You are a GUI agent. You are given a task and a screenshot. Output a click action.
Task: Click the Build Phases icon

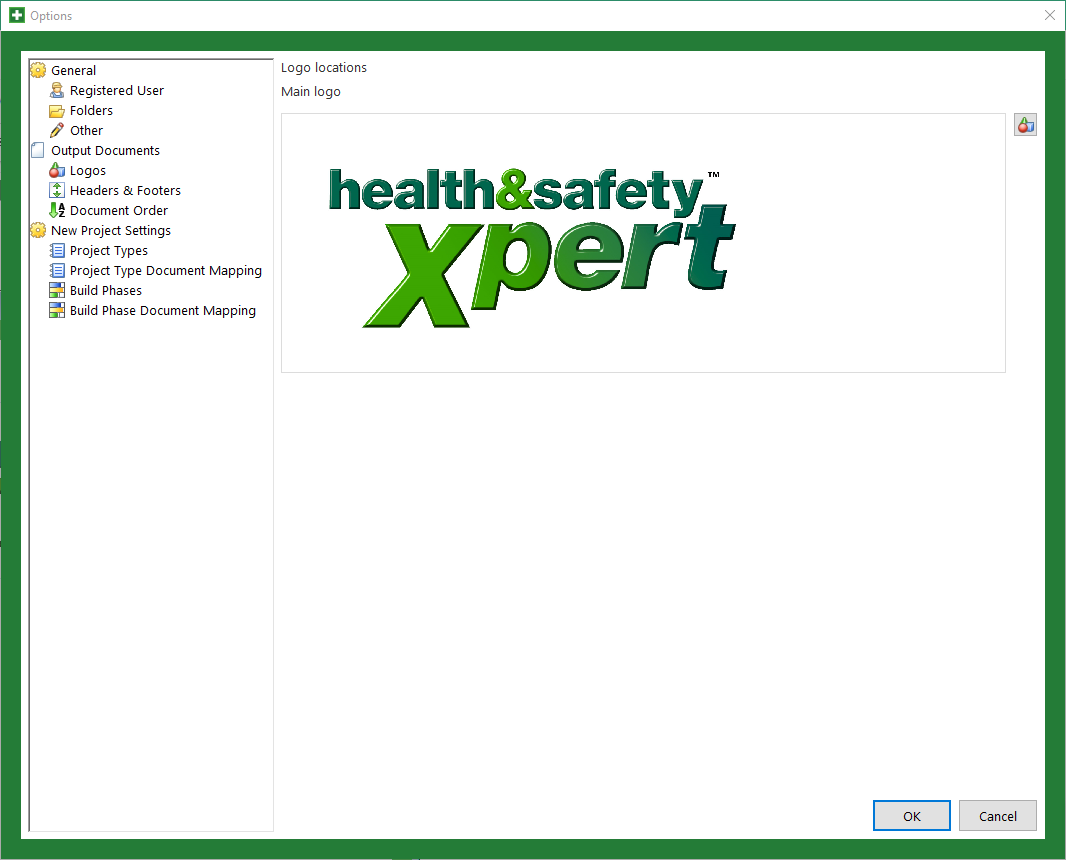(x=57, y=291)
